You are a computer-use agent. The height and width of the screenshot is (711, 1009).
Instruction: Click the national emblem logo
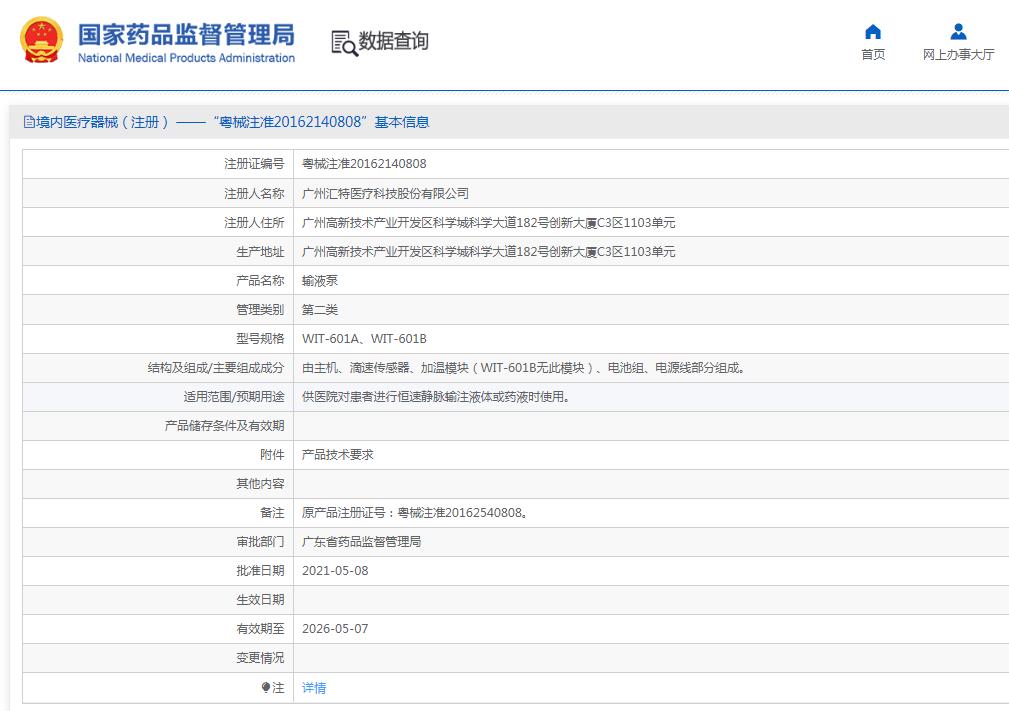coord(42,40)
